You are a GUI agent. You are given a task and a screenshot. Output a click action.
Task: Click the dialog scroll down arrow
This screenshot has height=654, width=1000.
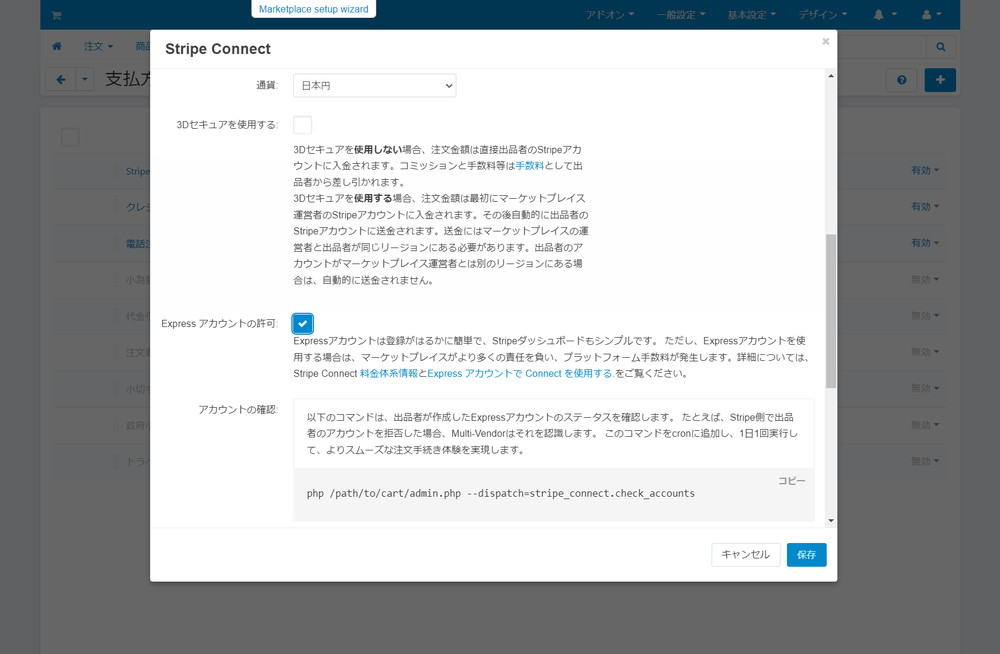click(830, 521)
